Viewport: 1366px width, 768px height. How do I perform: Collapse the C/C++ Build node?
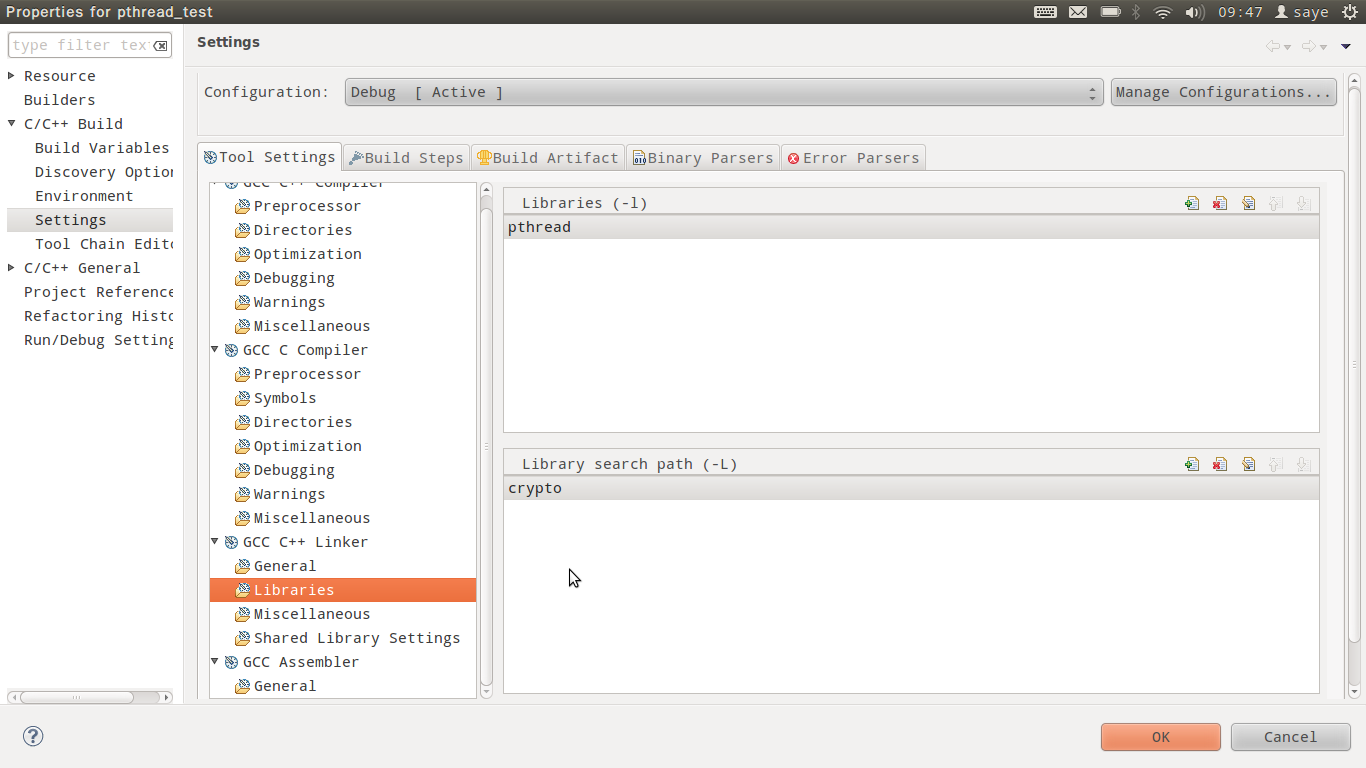point(12,124)
